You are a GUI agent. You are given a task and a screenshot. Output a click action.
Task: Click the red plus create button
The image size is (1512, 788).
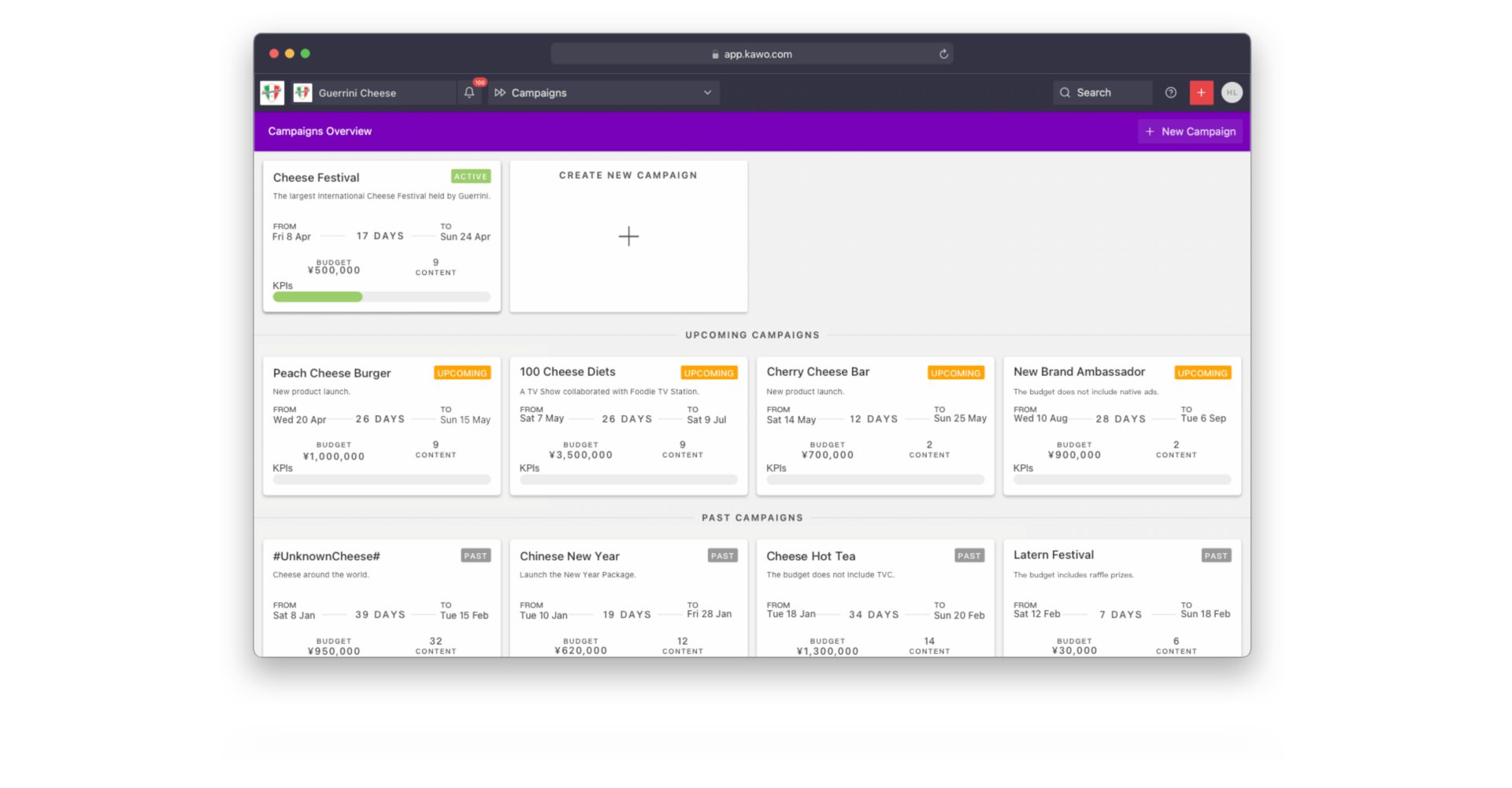(1201, 93)
